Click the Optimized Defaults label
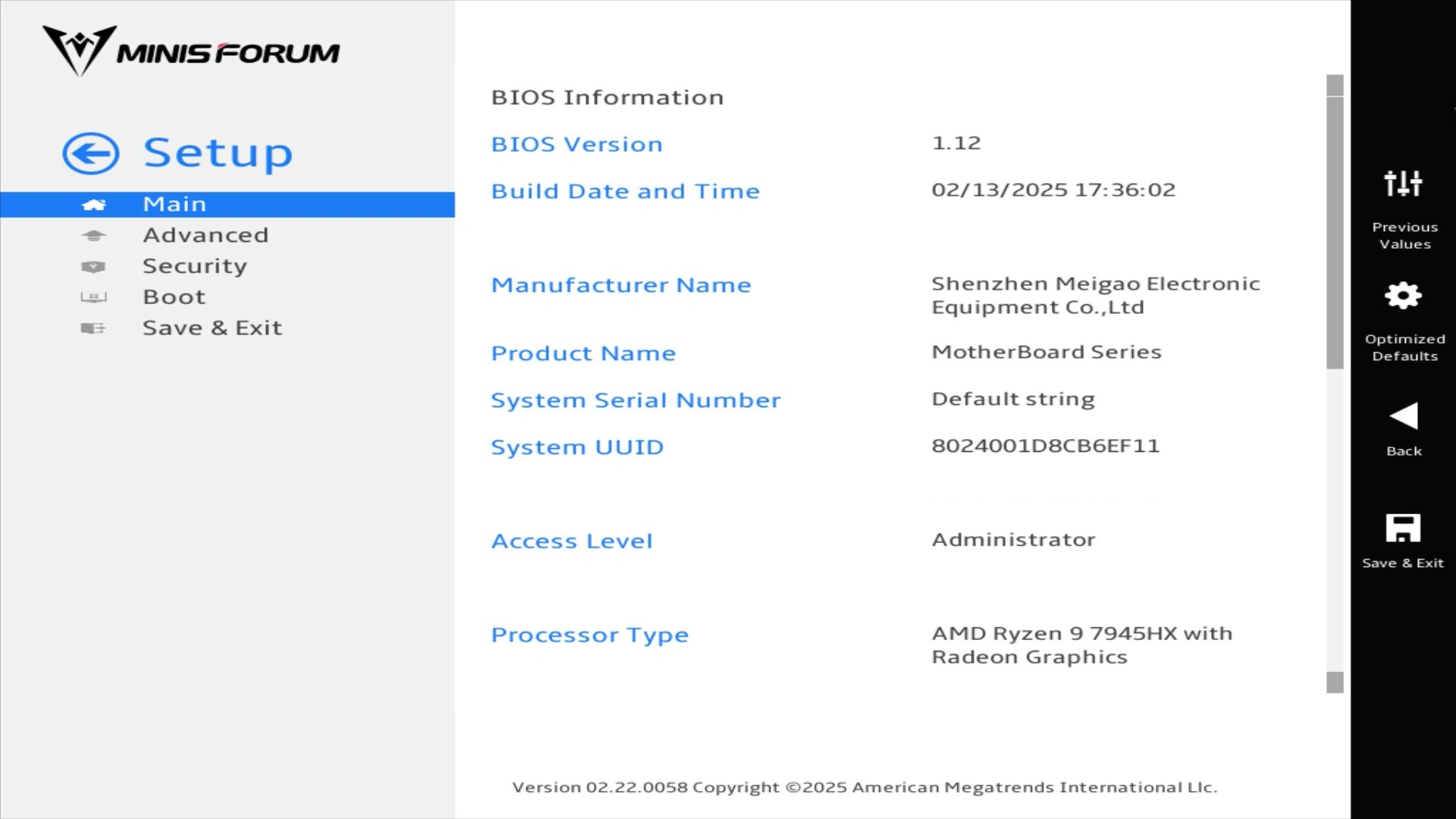 pos(1404,347)
